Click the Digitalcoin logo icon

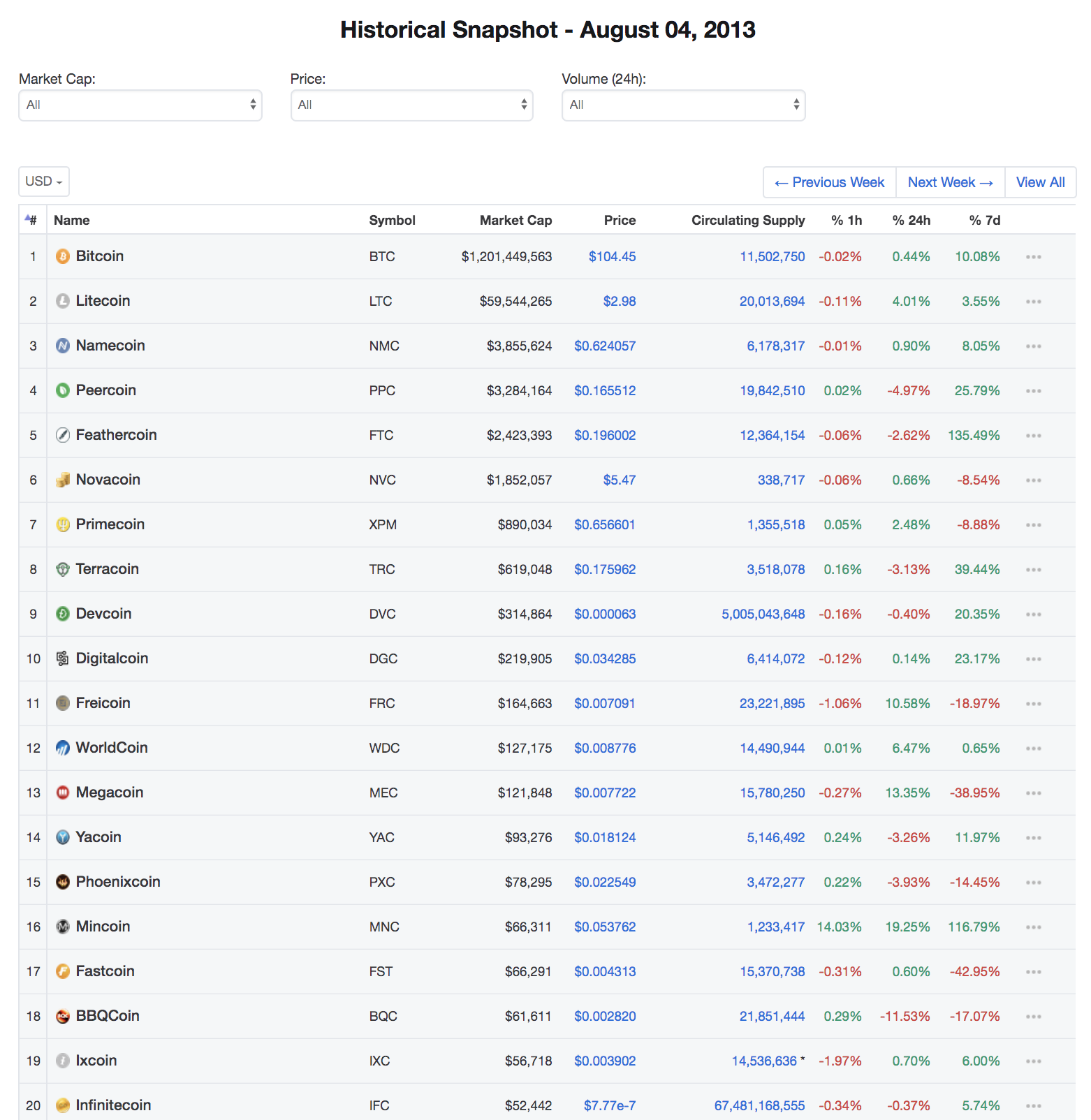(63, 658)
